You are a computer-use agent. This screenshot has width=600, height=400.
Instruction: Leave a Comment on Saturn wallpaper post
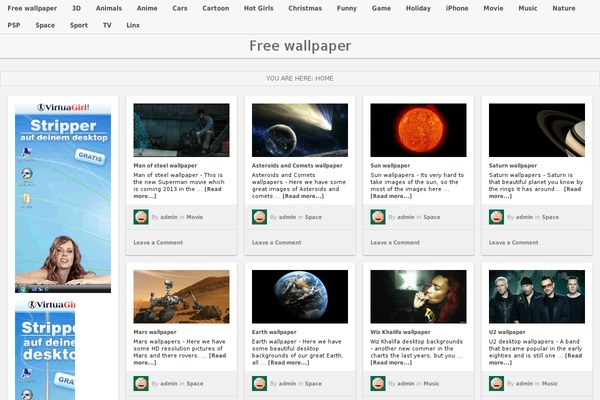(514, 243)
